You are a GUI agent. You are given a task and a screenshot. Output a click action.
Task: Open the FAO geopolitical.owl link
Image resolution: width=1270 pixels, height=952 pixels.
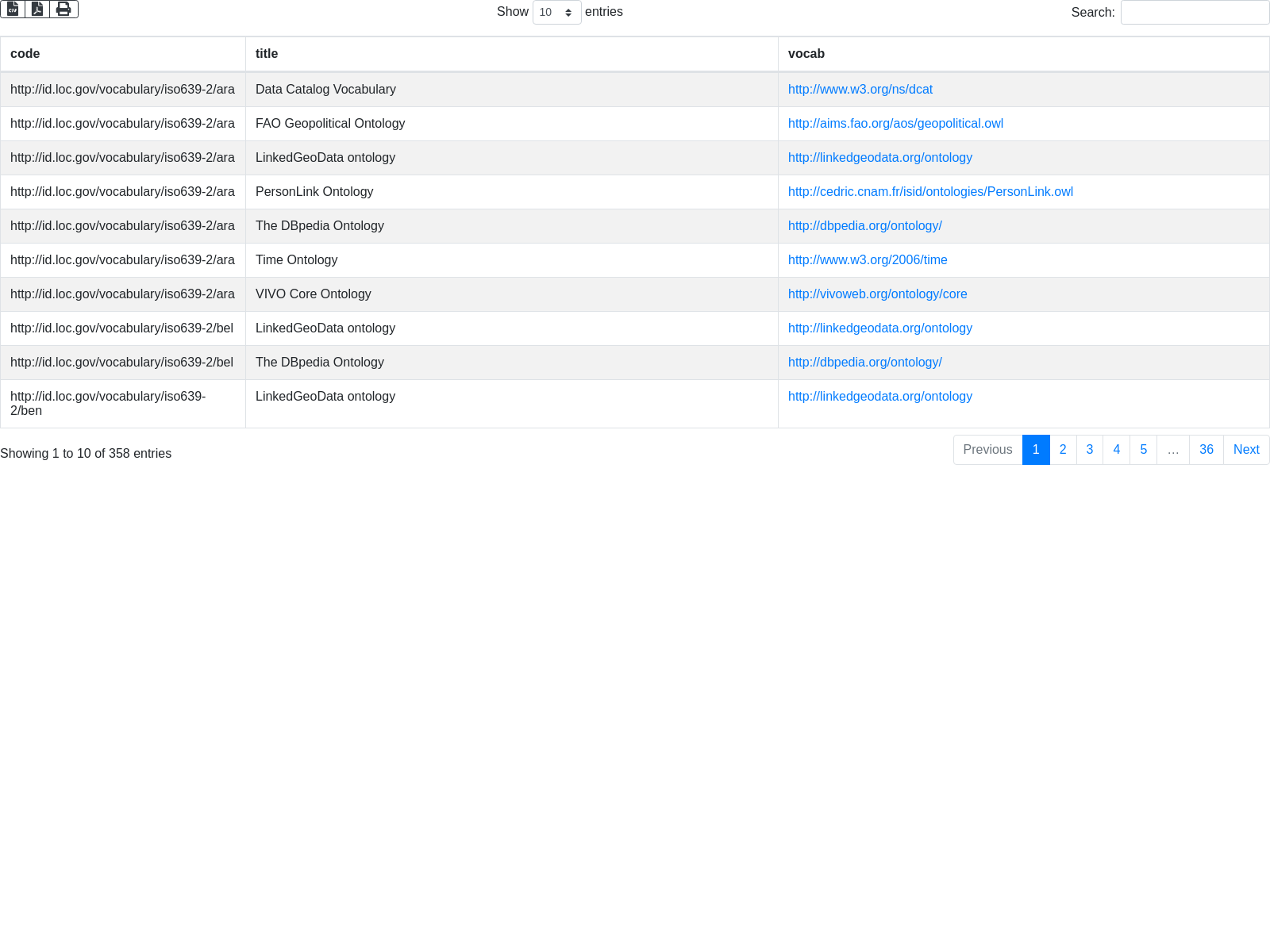895,124
